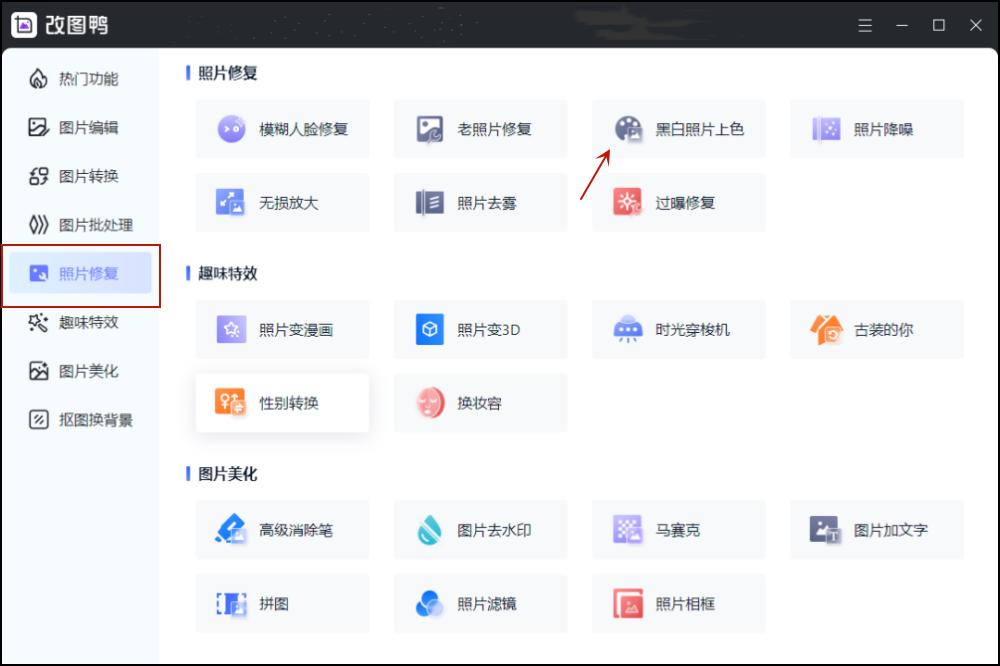
Task: Launch the 照片降噪 noise reduction feature
Action: [876, 129]
